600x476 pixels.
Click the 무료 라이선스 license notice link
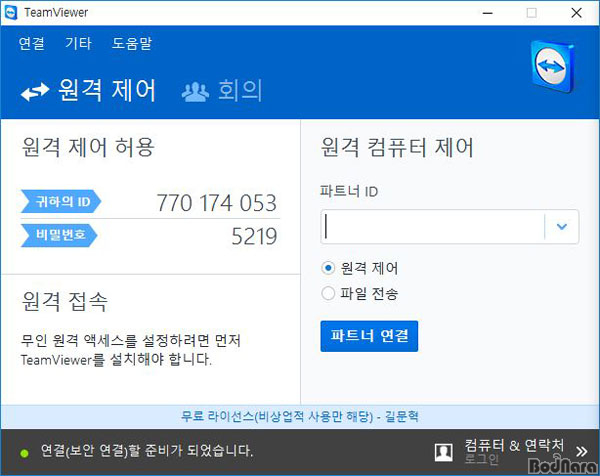(x=300, y=416)
